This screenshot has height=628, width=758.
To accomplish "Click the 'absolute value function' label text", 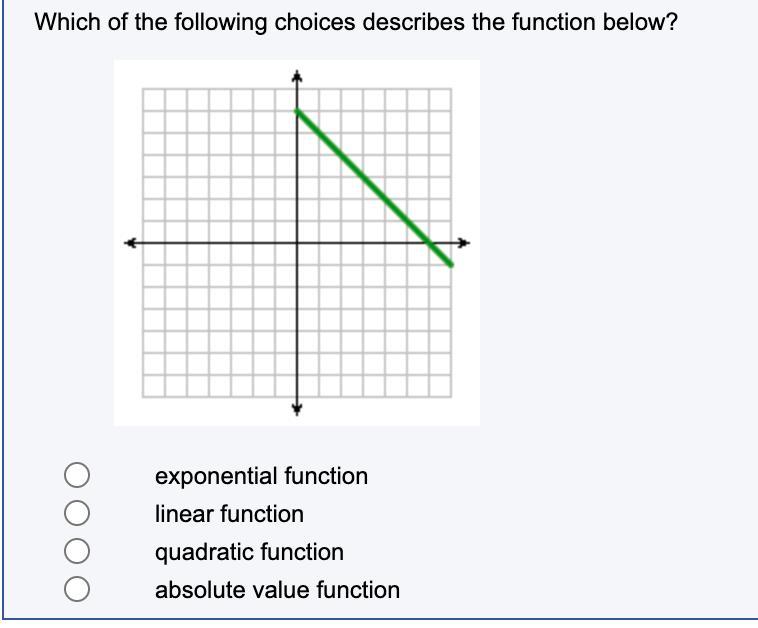I will click(277, 590).
